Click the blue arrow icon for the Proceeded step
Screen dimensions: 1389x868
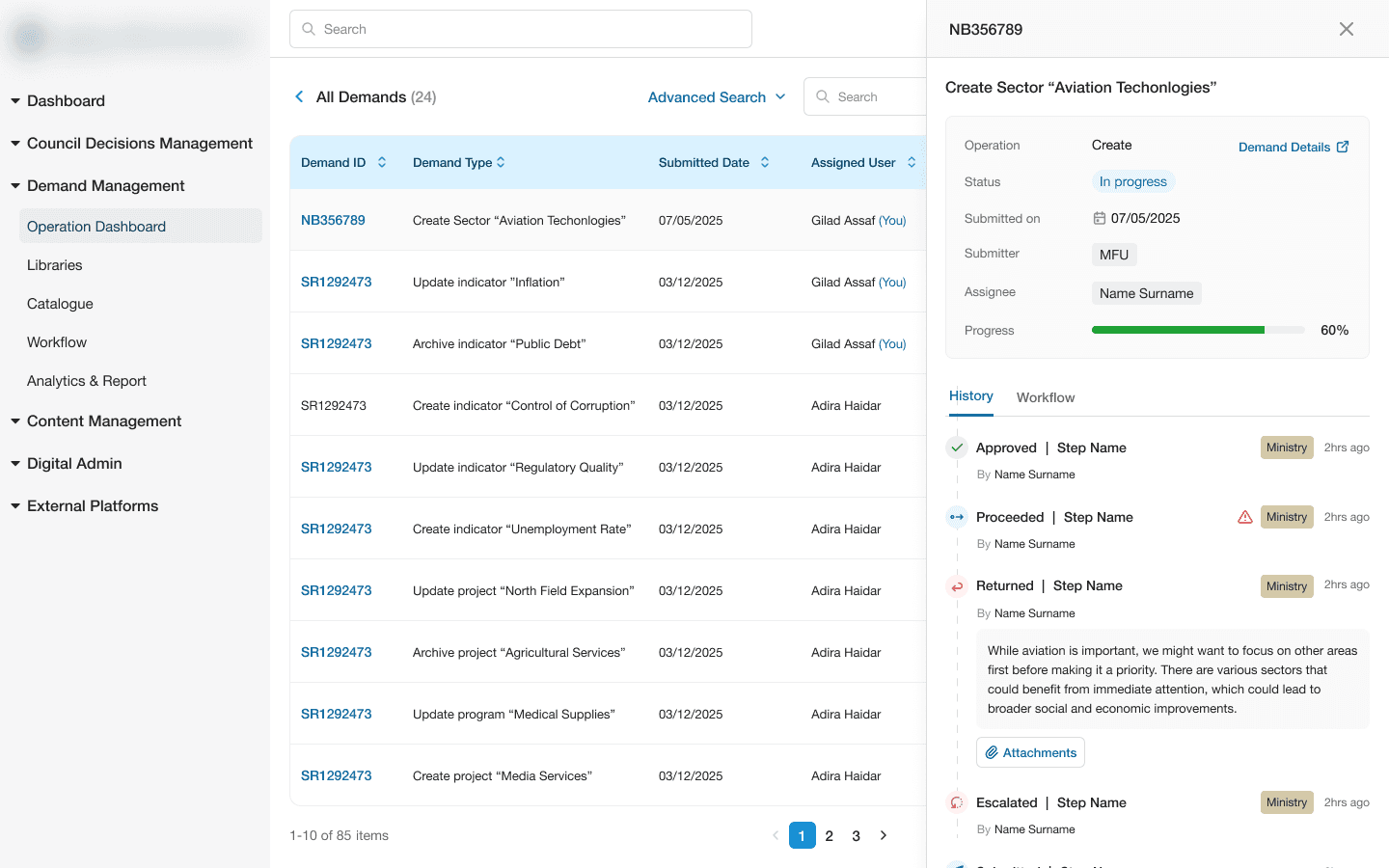tap(957, 517)
